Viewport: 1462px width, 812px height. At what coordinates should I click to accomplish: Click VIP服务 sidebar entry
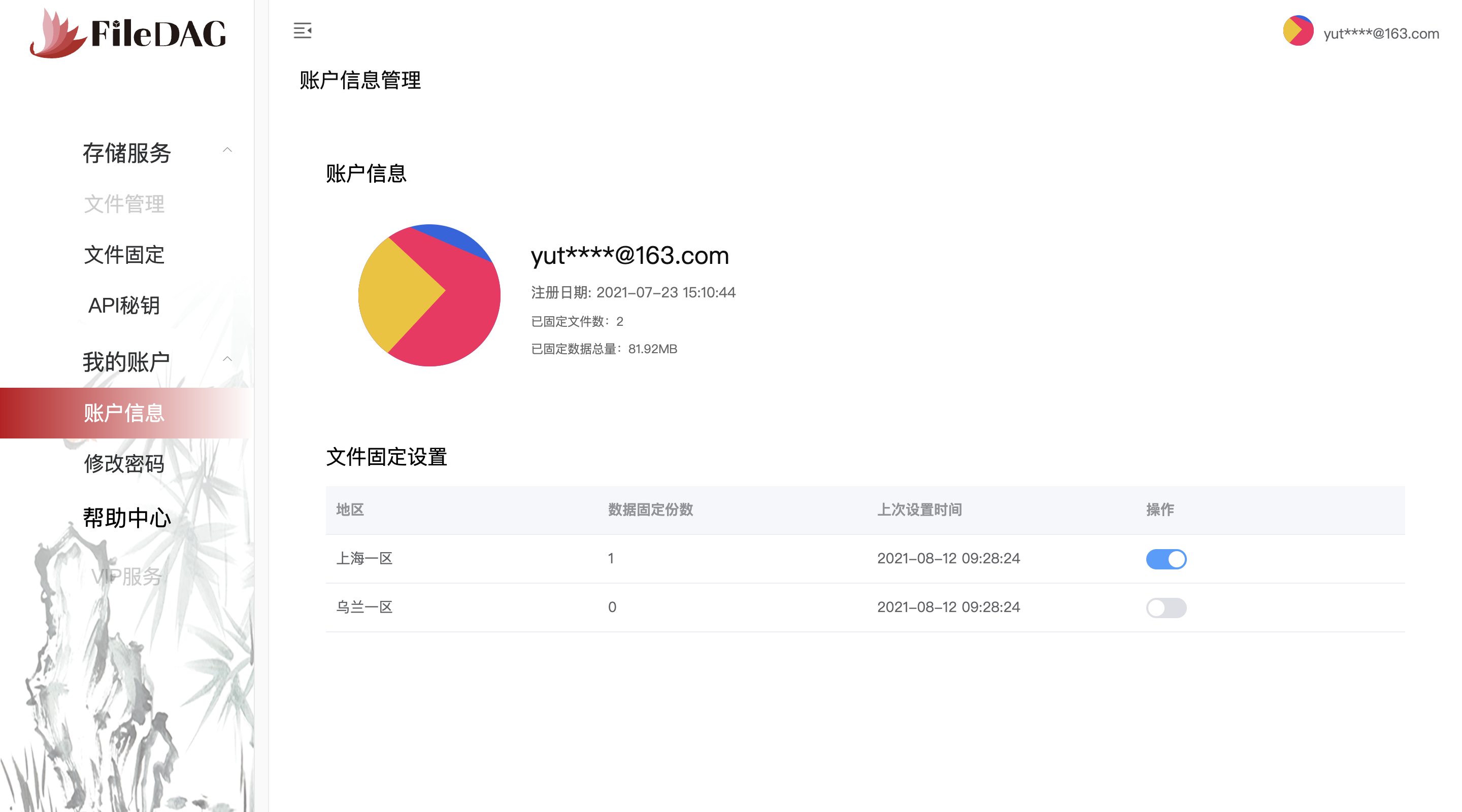click(126, 577)
